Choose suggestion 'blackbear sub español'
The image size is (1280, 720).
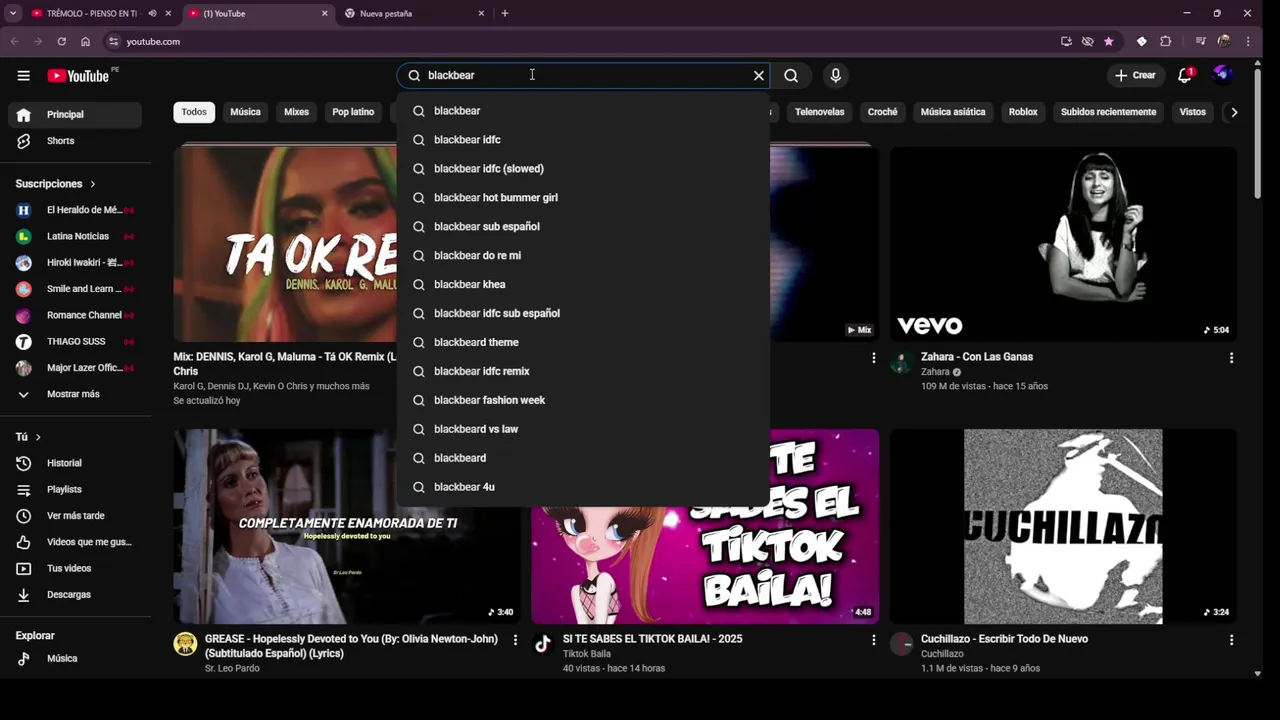583,227
